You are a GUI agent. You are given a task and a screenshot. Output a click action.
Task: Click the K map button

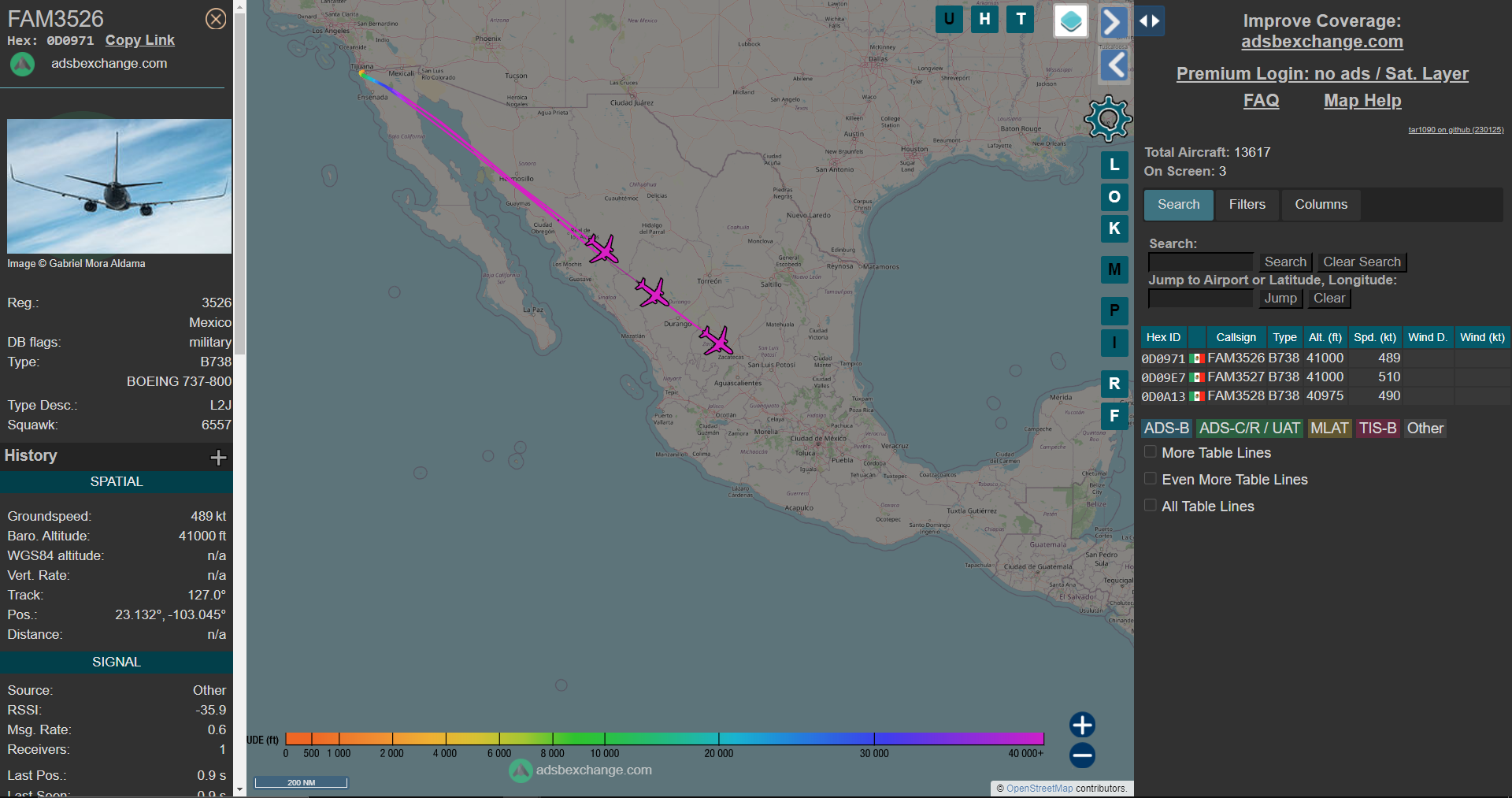point(1114,228)
